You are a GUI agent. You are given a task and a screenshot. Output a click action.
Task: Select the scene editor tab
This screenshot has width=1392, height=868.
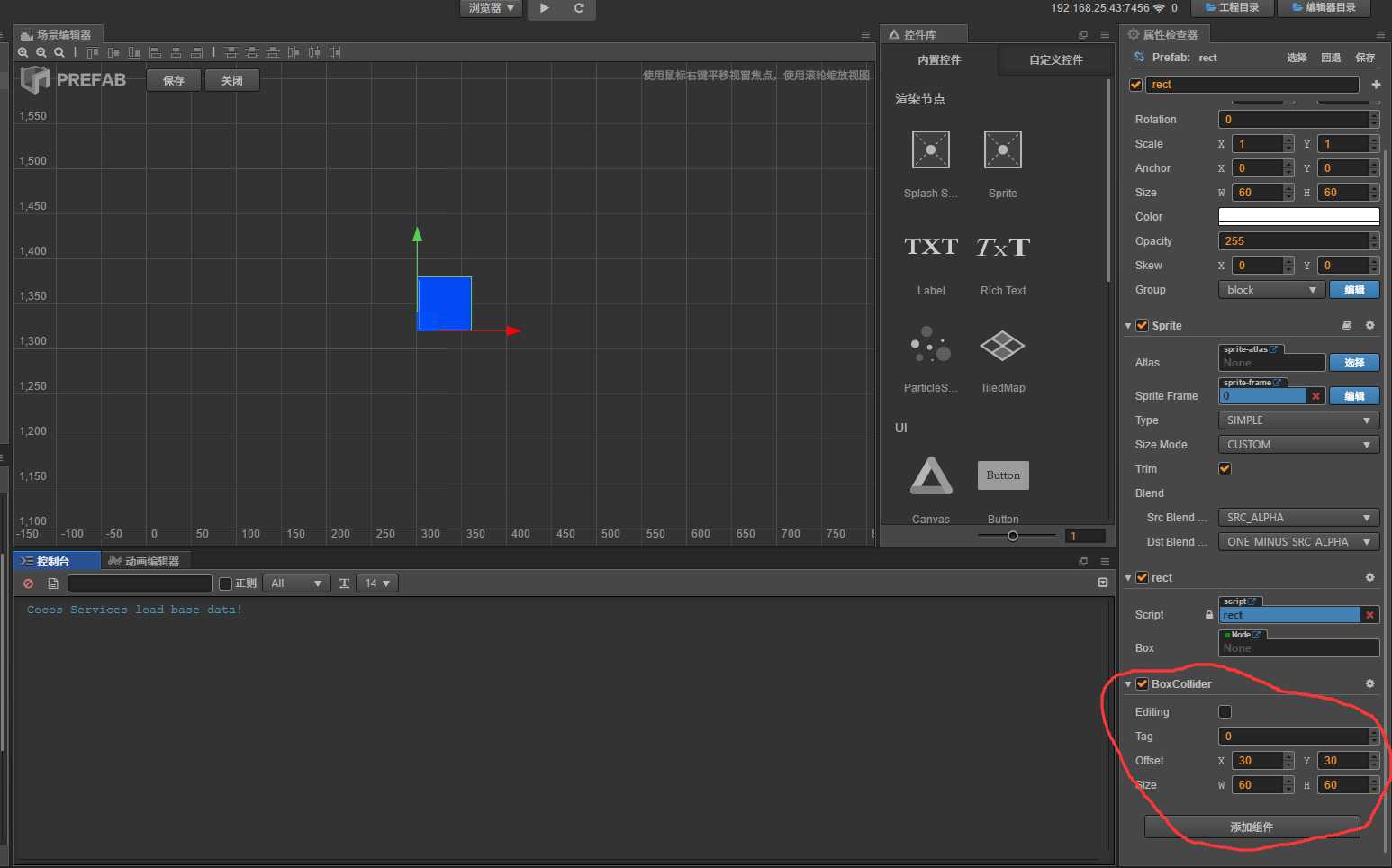(58, 34)
